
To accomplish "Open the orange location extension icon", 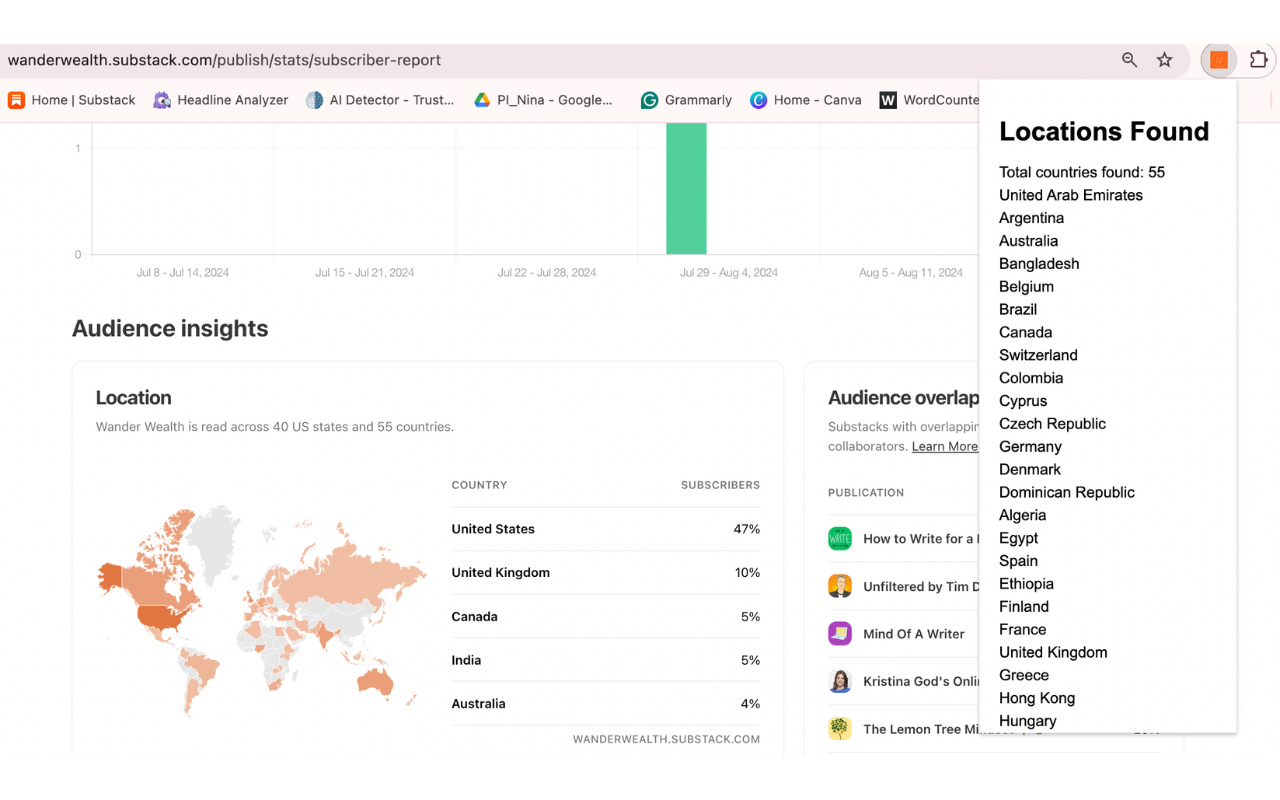I will [1219, 60].
